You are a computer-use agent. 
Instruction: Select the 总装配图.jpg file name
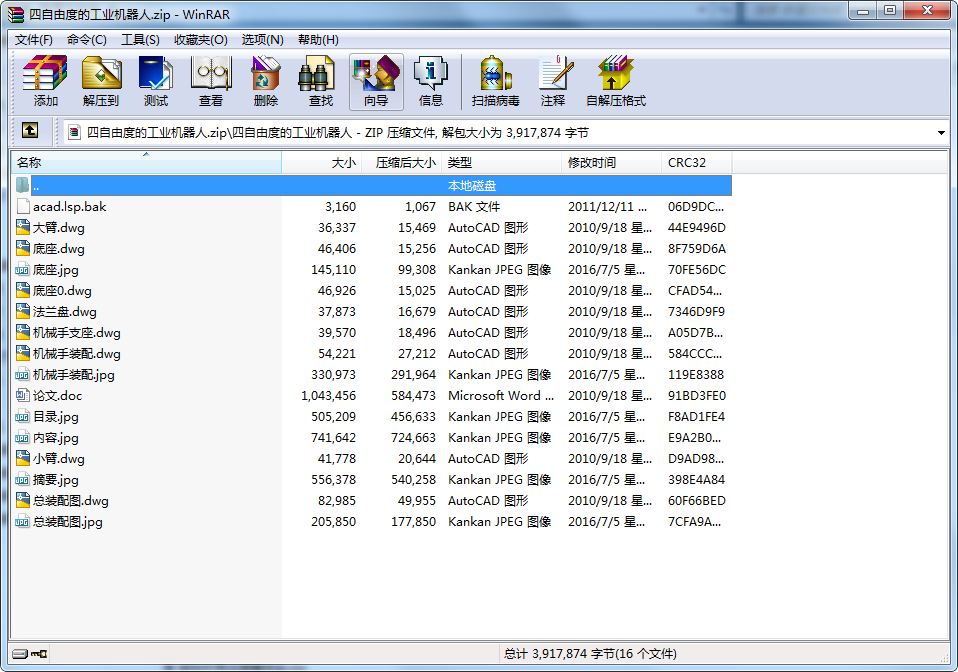[68, 522]
